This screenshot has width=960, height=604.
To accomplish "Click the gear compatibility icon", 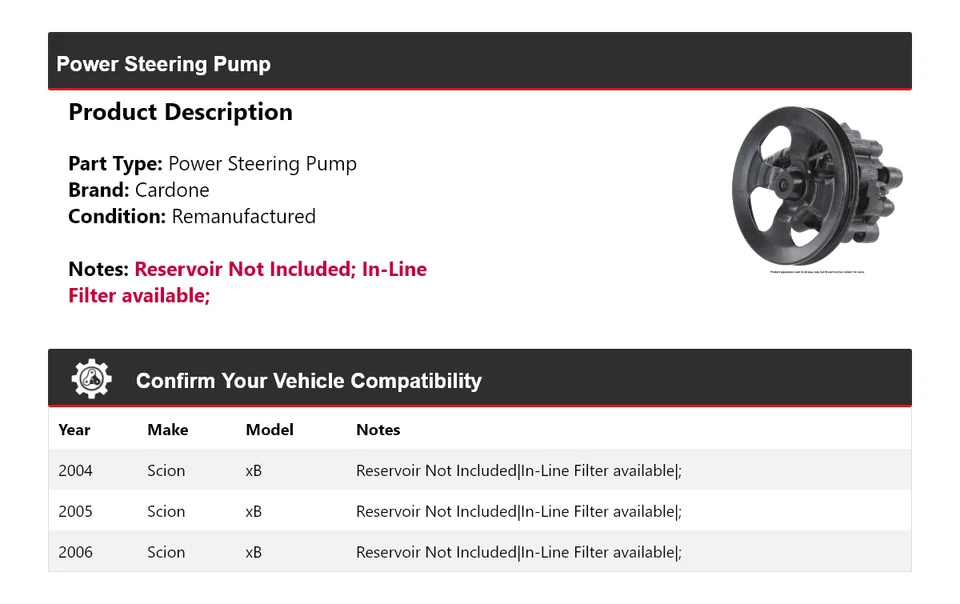I will [x=91, y=379].
